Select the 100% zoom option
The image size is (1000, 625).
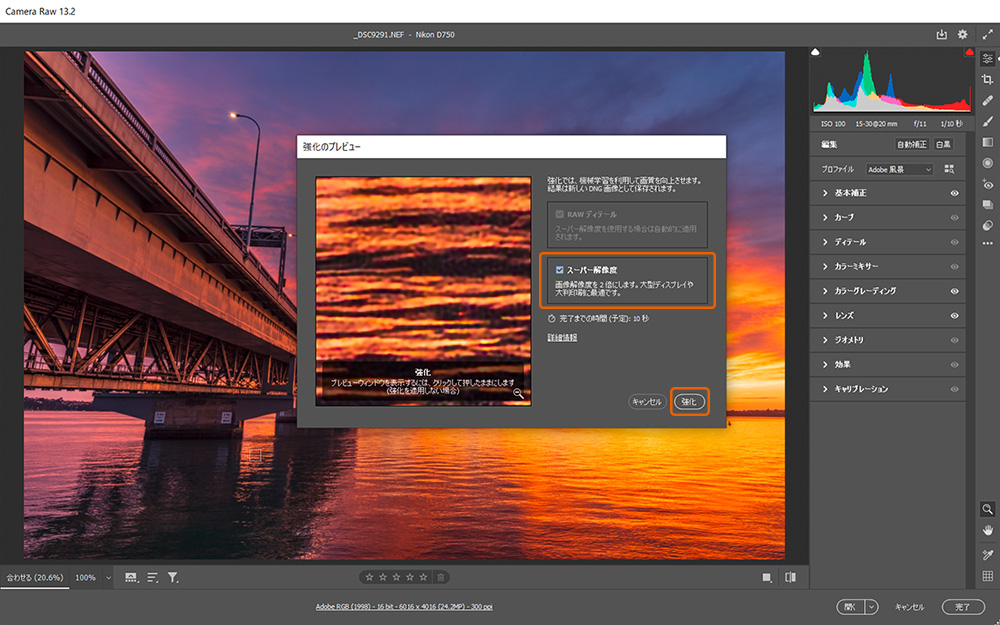pyautogui.click(x=85, y=578)
